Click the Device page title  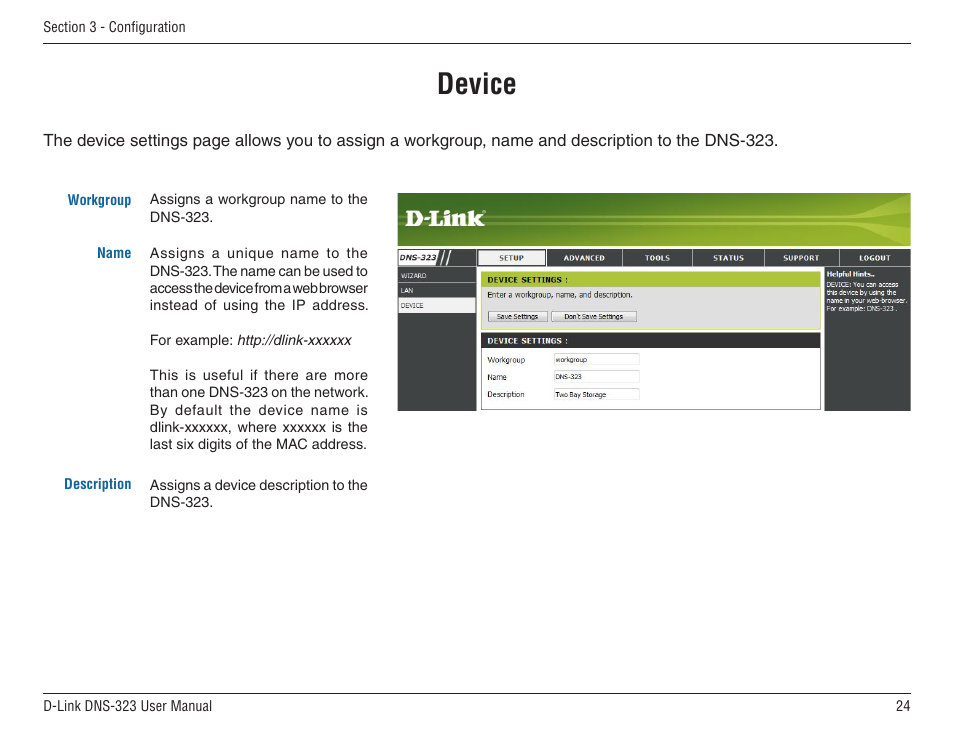(477, 84)
